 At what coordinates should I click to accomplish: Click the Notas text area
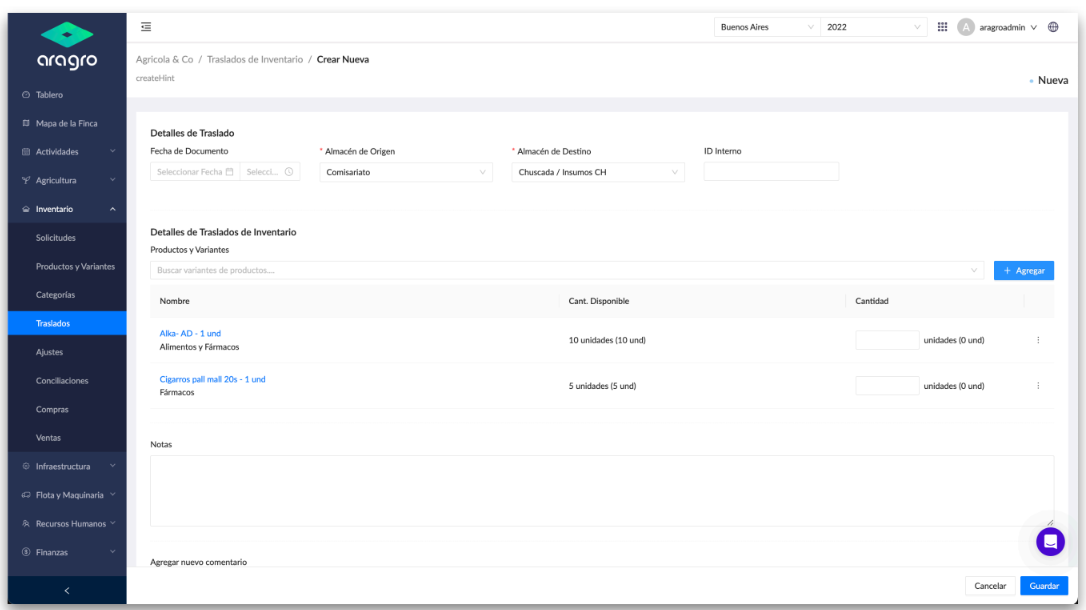(602, 490)
